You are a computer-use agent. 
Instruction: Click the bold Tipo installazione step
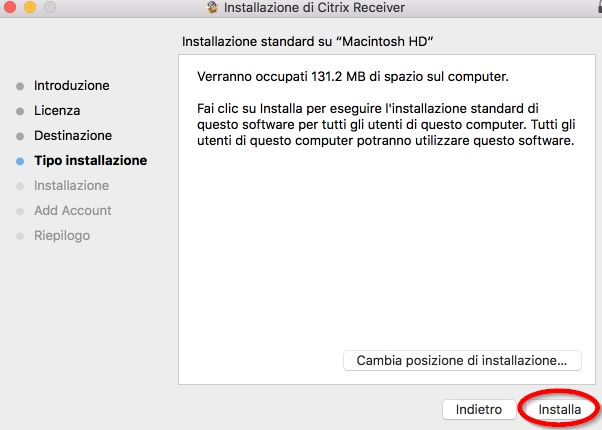pyautogui.click(x=90, y=161)
